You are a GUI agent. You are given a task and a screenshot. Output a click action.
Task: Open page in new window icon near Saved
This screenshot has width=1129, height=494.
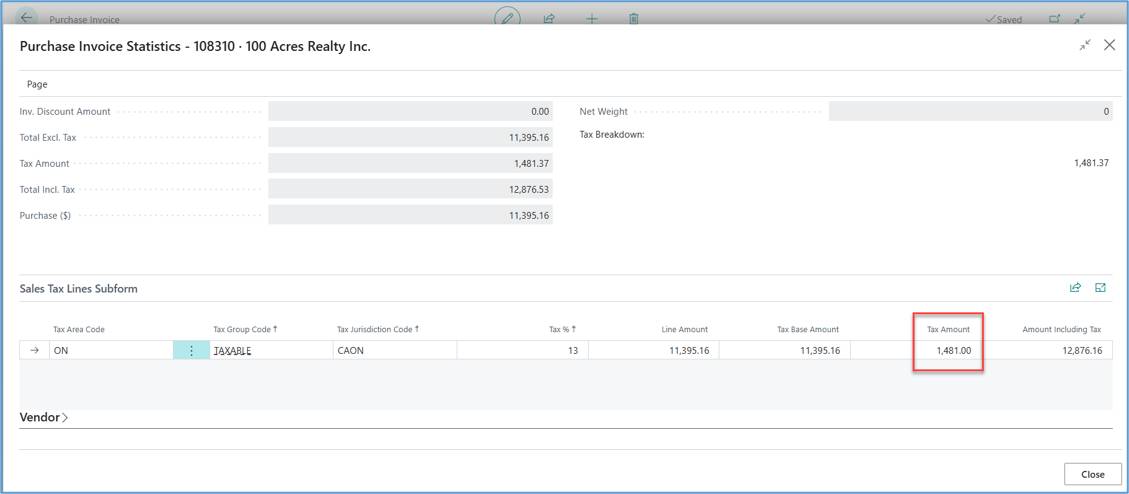pyautogui.click(x=1055, y=19)
